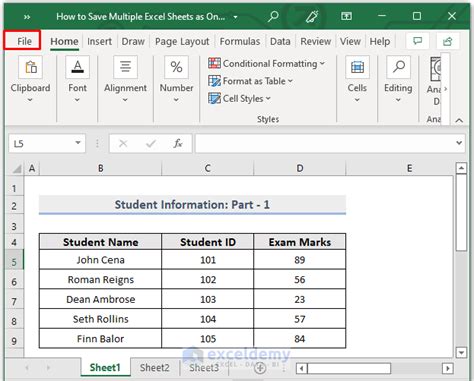Switch to the Review tab

[x=316, y=41]
